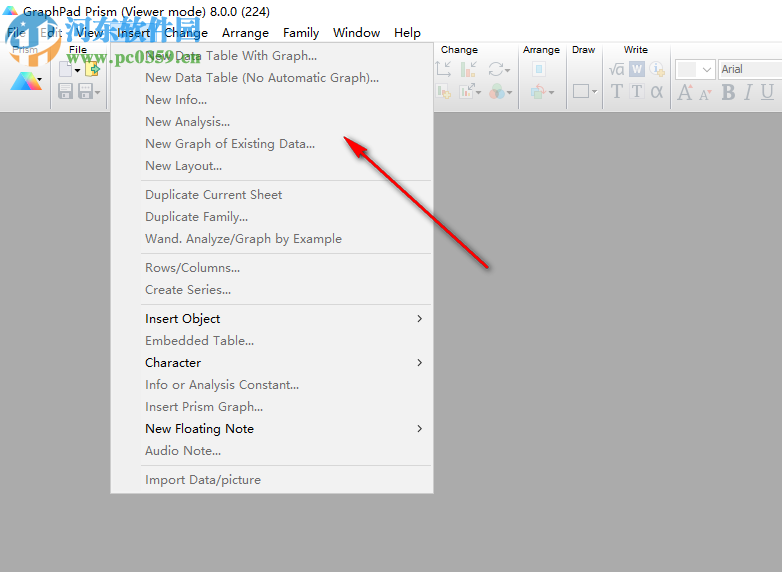
Task: Click the resize graph icon in the Change group
Action: pyautogui.click(x=467, y=91)
